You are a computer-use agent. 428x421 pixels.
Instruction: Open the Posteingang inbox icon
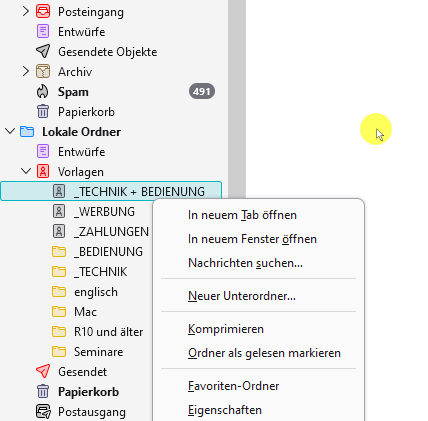[x=43, y=12]
